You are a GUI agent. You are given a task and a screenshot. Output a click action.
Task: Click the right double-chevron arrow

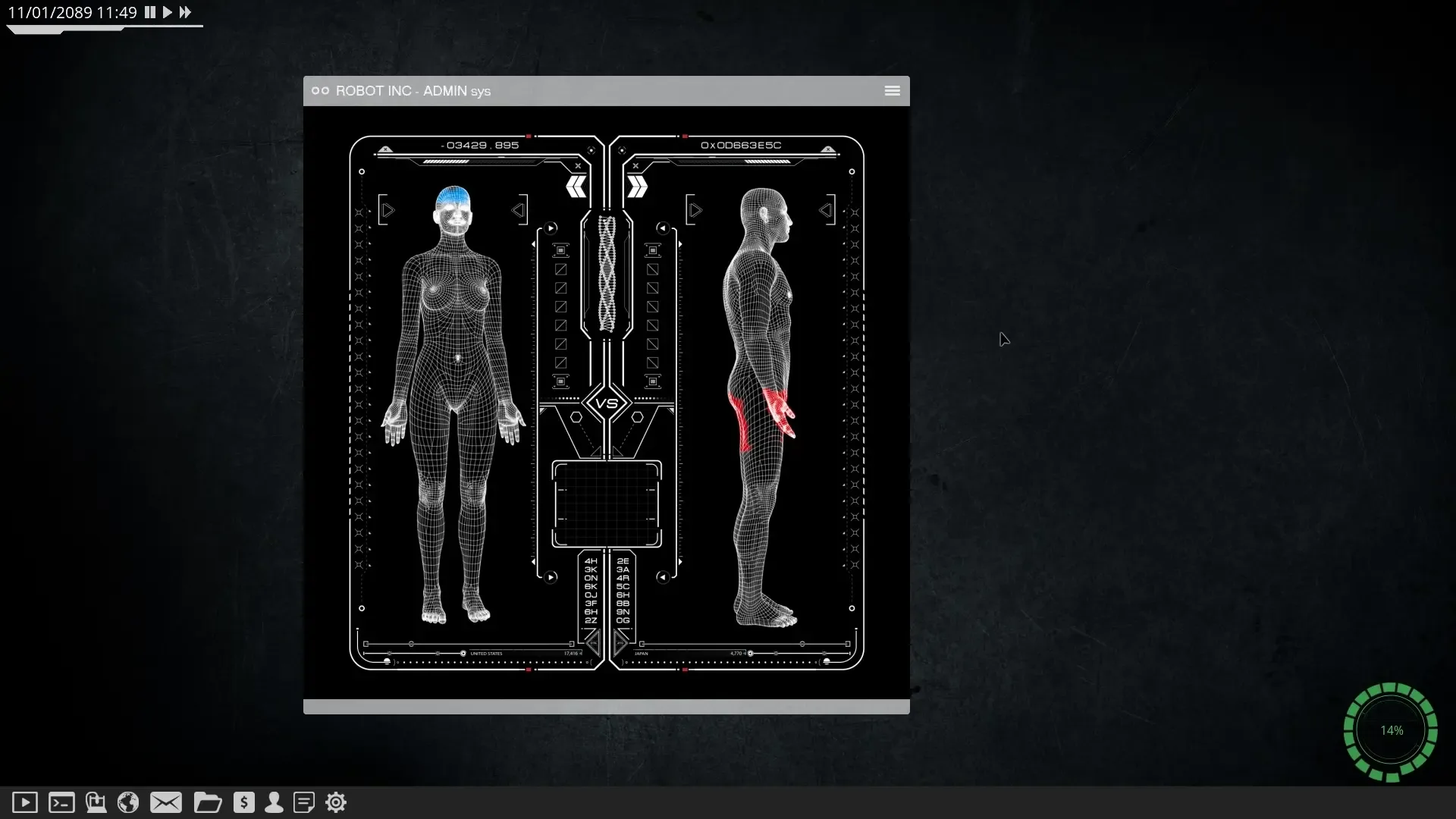[x=637, y=187]
